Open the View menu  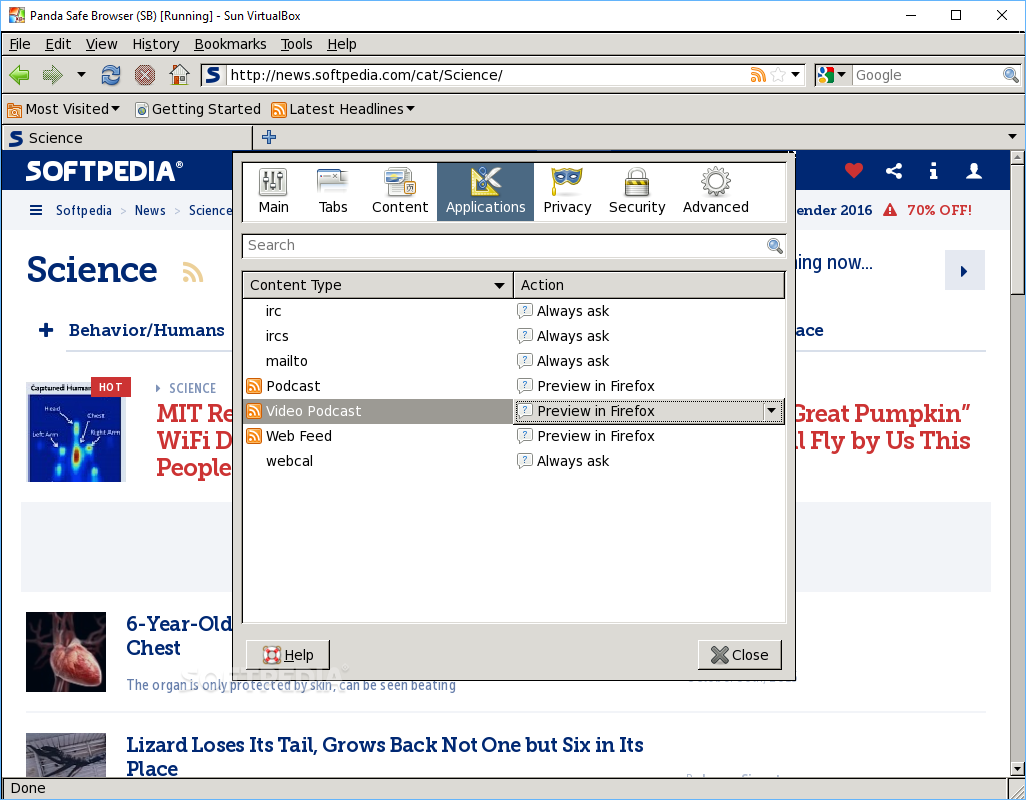pos(101,44)
